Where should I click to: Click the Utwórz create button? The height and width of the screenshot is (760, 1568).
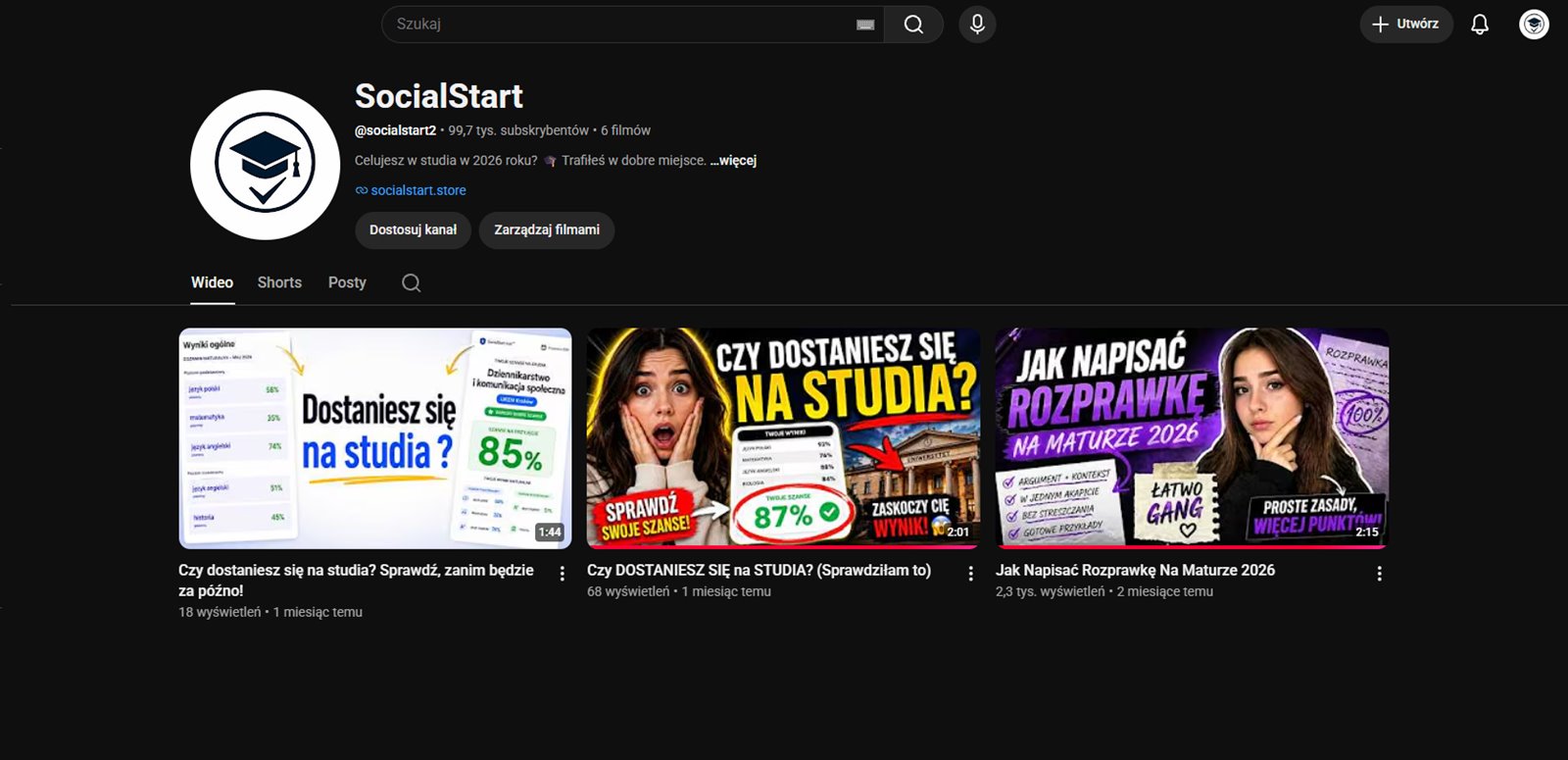coord(1406,25)
